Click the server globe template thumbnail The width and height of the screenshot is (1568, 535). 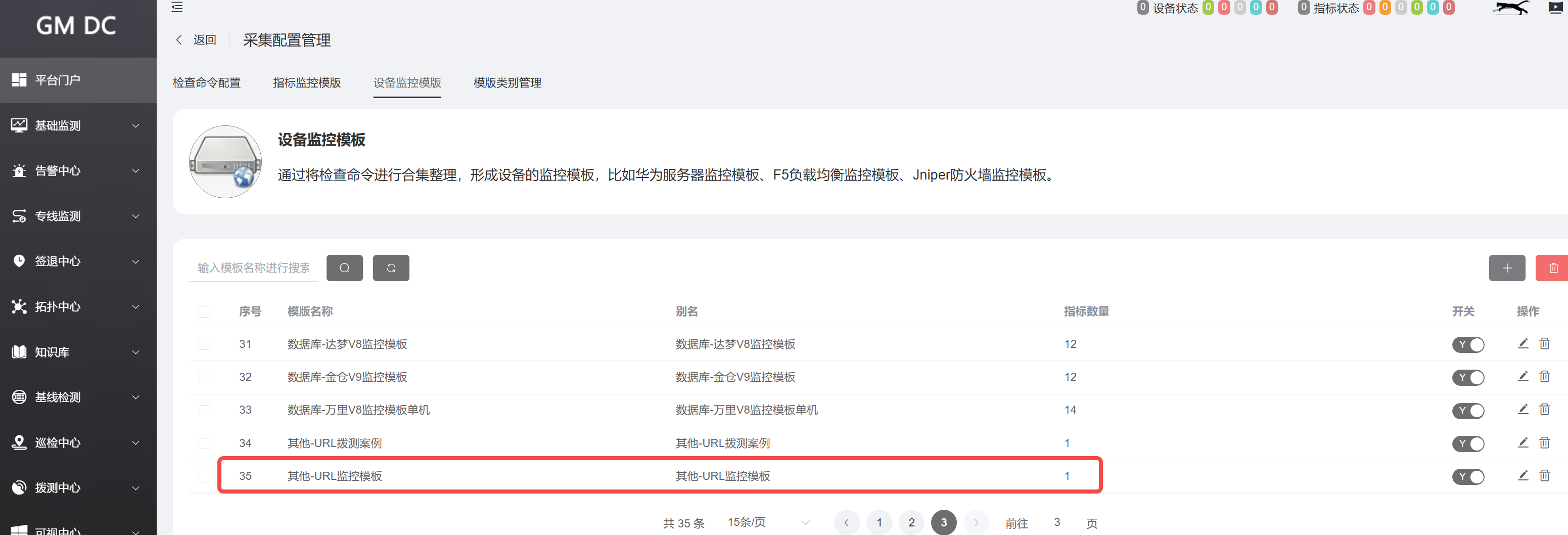[x=225, y=162]
